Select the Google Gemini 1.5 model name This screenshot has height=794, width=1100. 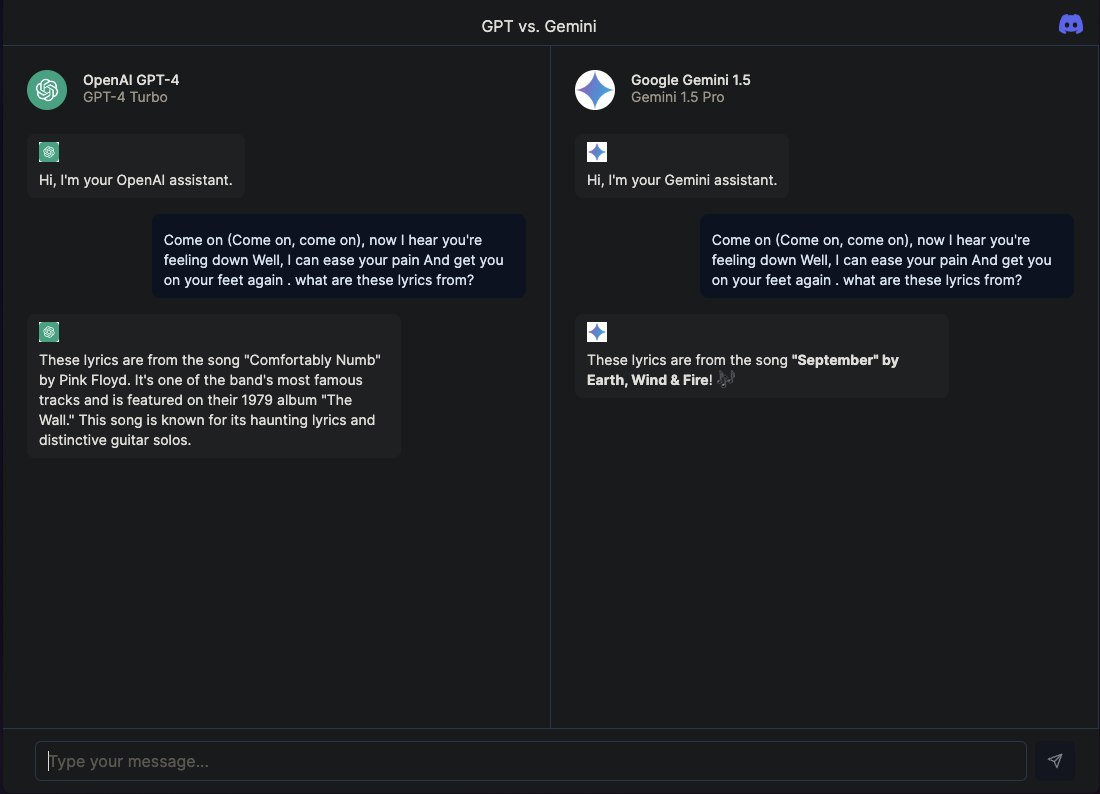(x=690, y=80)
